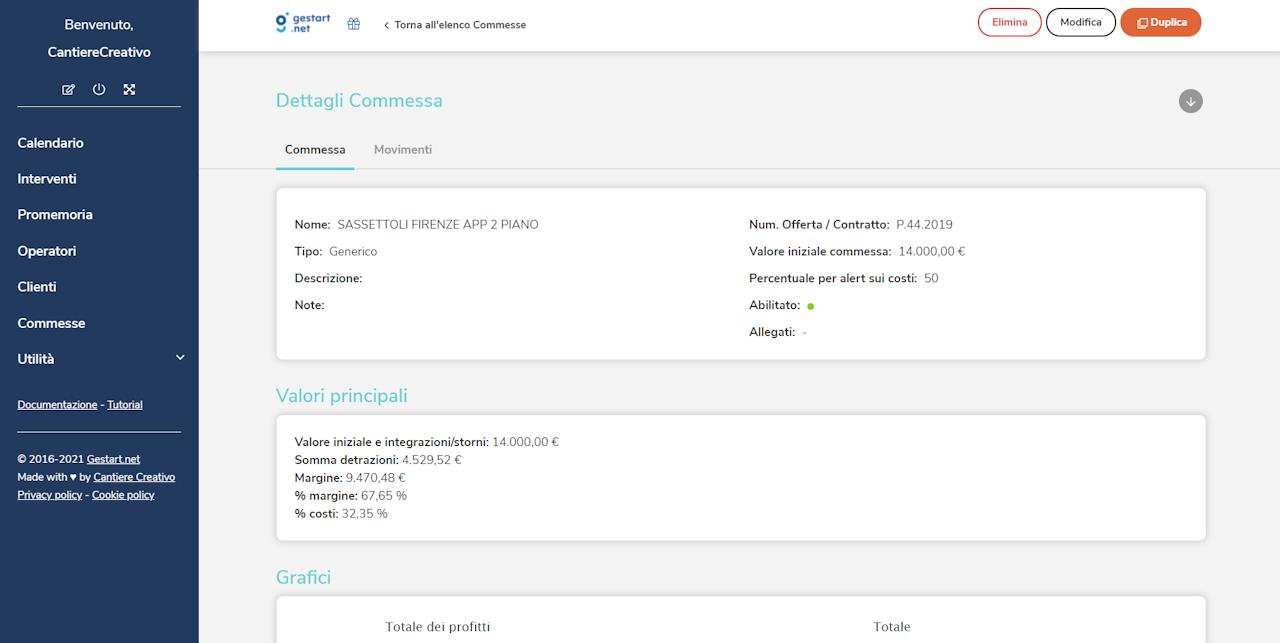Click the gestart.net logo

[303, 23]
